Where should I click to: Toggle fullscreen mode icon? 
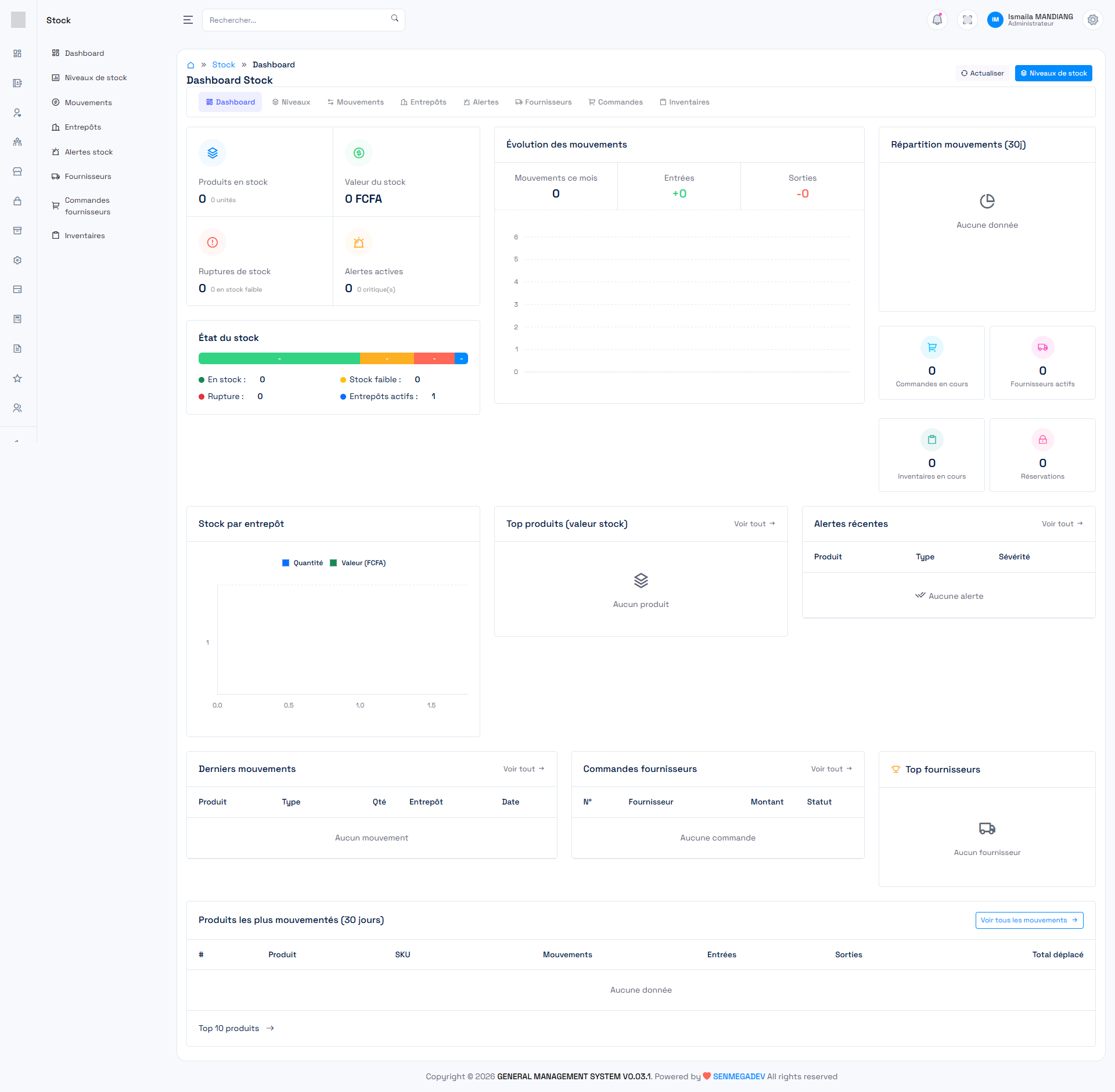(967, 20)
